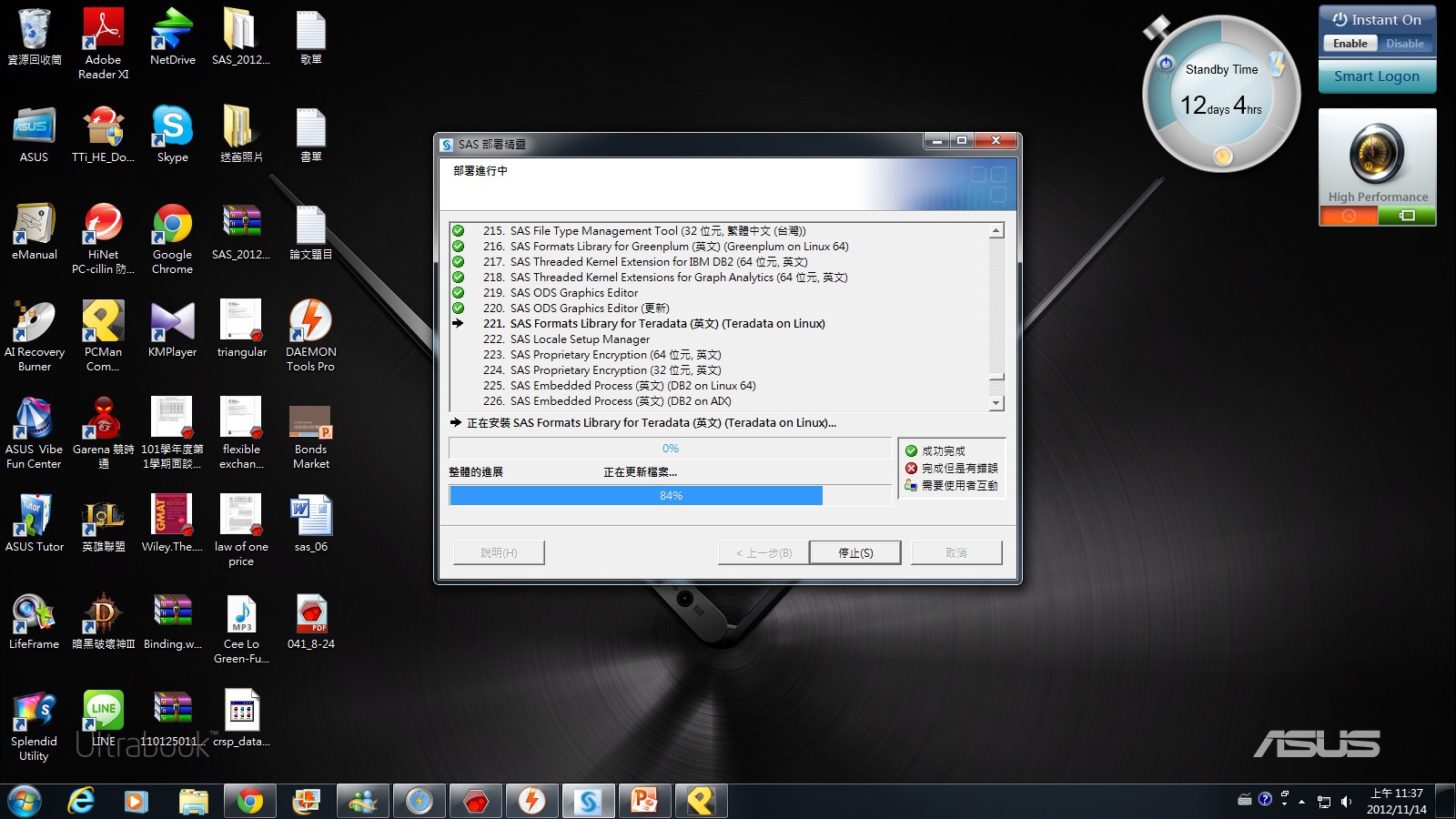Image resolution: width=1456 pixels, height=819 pixels.
Task: Show hidden system tray icons
Action: click(1301, 802)
